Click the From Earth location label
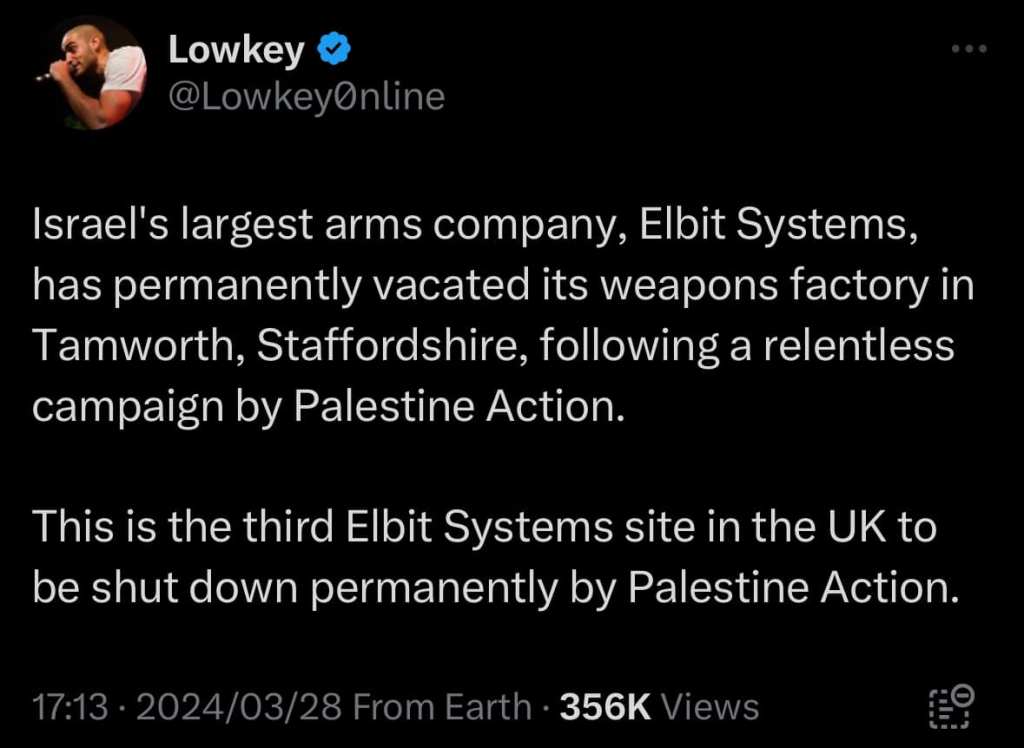The image size is (1024, 748). point(442,707)
